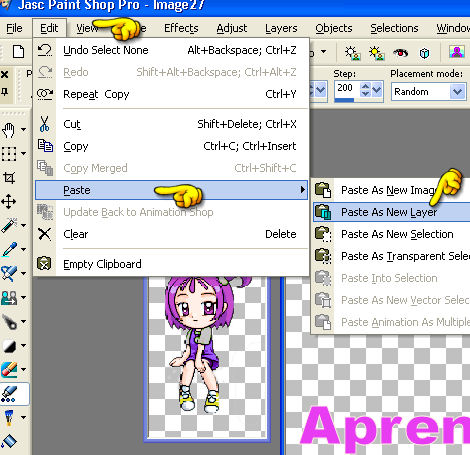The height and width of the screenshot is (455, 470).
Task: Click the Undo arrow icon in Edit menu
Action: point(45,50)
